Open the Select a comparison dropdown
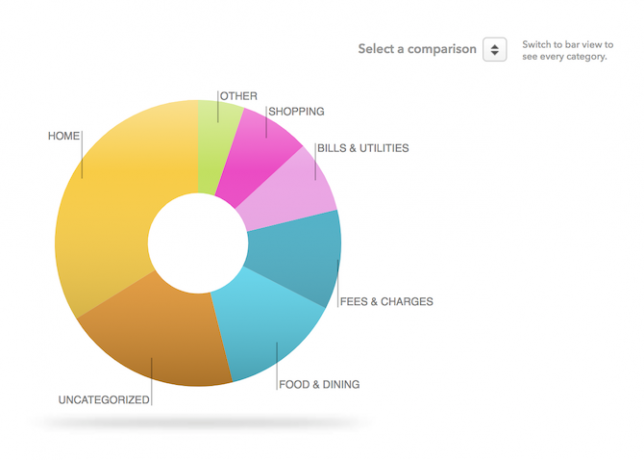This screenshot has height=460, width=644. [x=494, y=50]
